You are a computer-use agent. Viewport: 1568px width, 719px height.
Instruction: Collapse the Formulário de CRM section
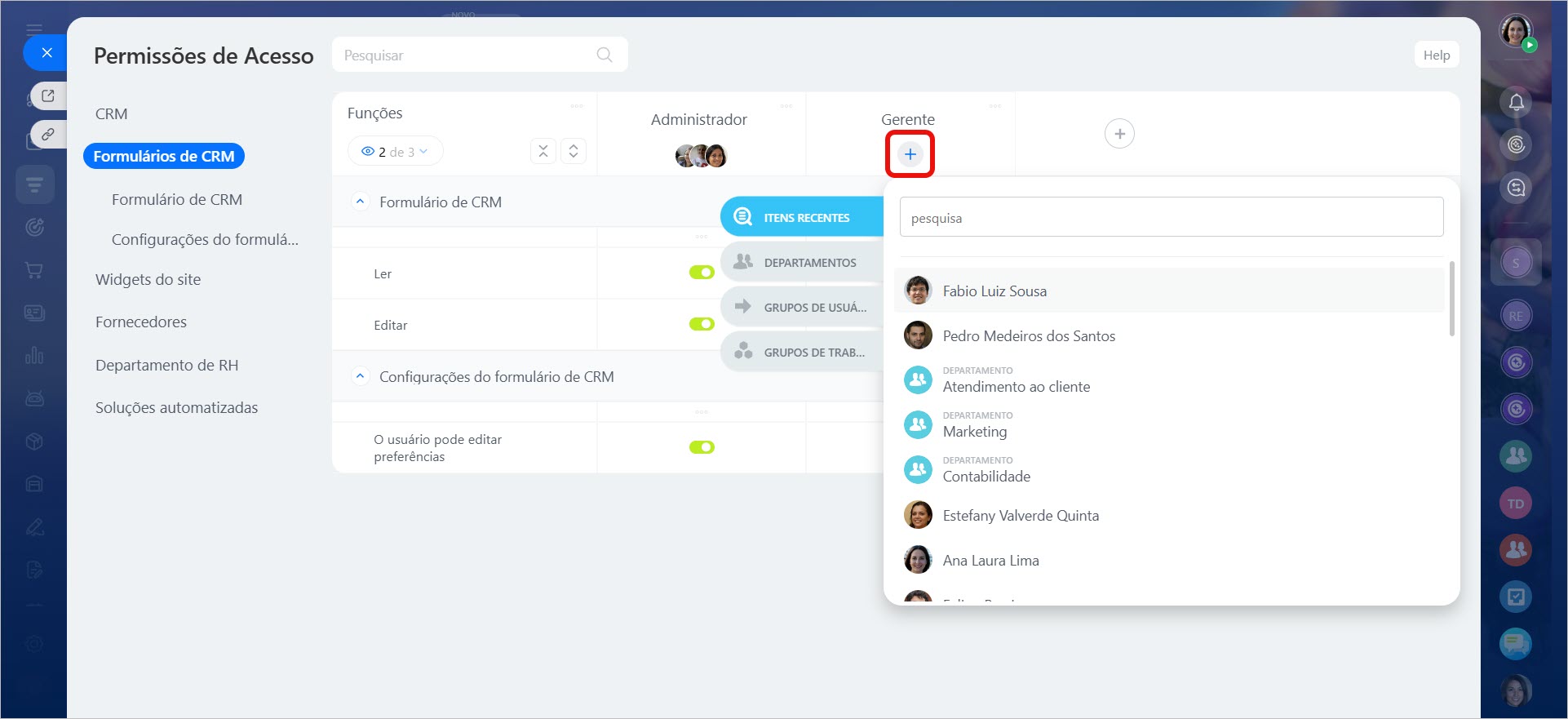[360, 202]
